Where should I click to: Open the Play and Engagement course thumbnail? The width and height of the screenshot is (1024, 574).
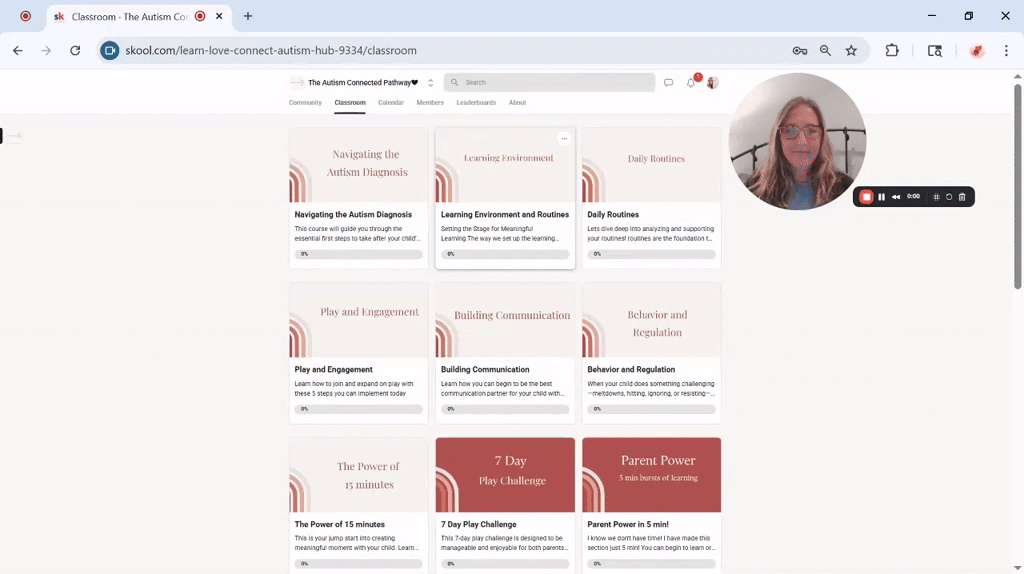pyautogui.click(x=359, y=320)
